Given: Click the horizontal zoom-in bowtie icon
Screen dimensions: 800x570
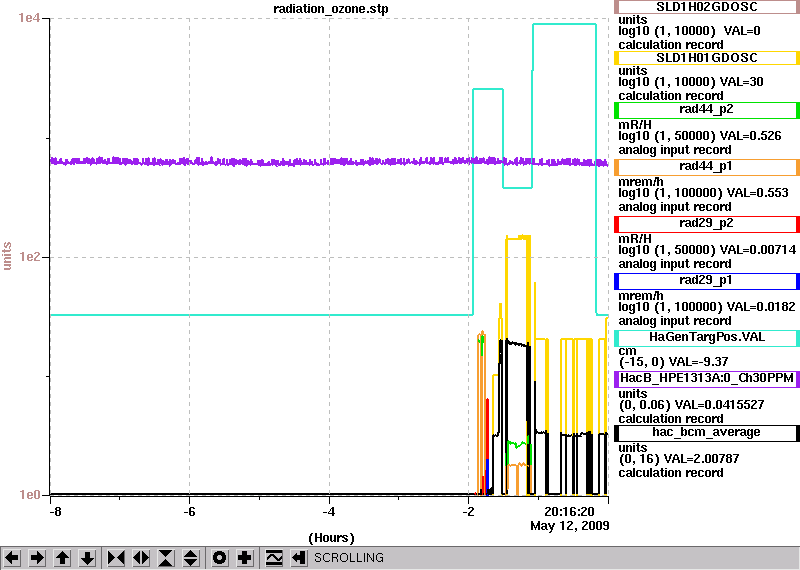Looking at the screenshot, I should 116,558.
